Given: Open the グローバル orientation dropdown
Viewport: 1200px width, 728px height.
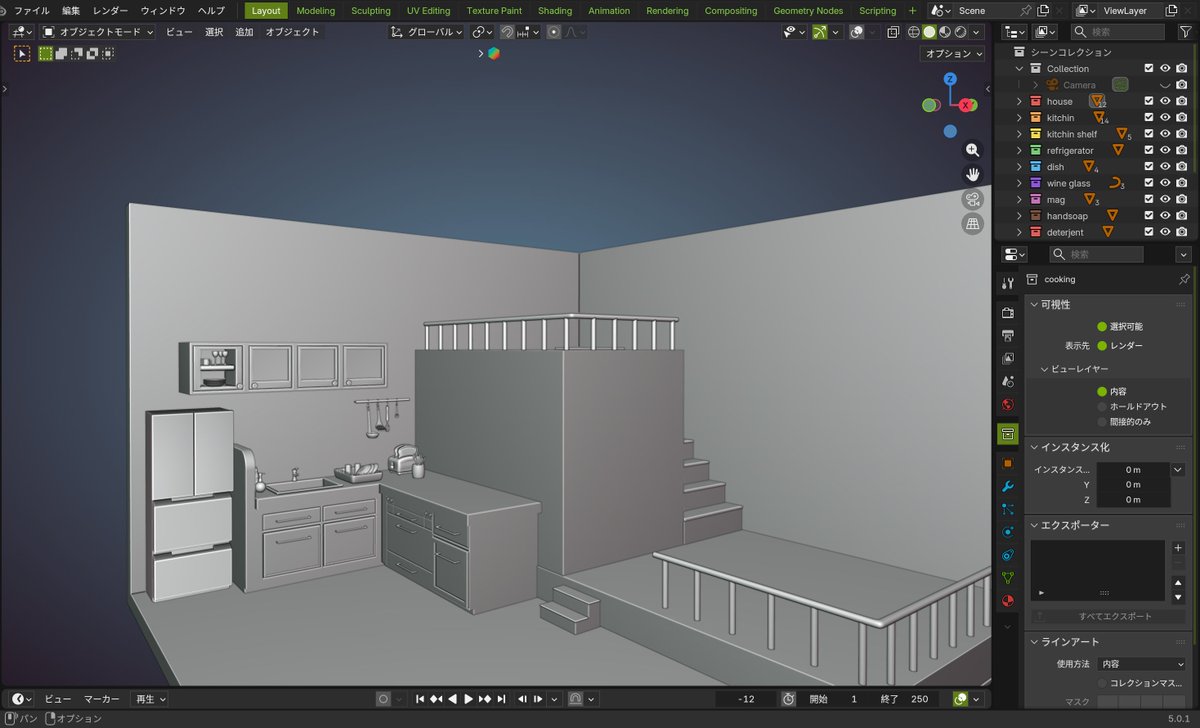Looking at the screenshot, I should [427, 32].
